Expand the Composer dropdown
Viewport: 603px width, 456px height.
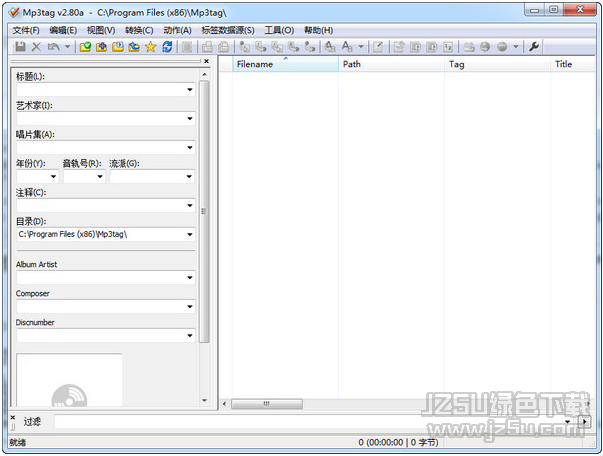click(190, 306)
